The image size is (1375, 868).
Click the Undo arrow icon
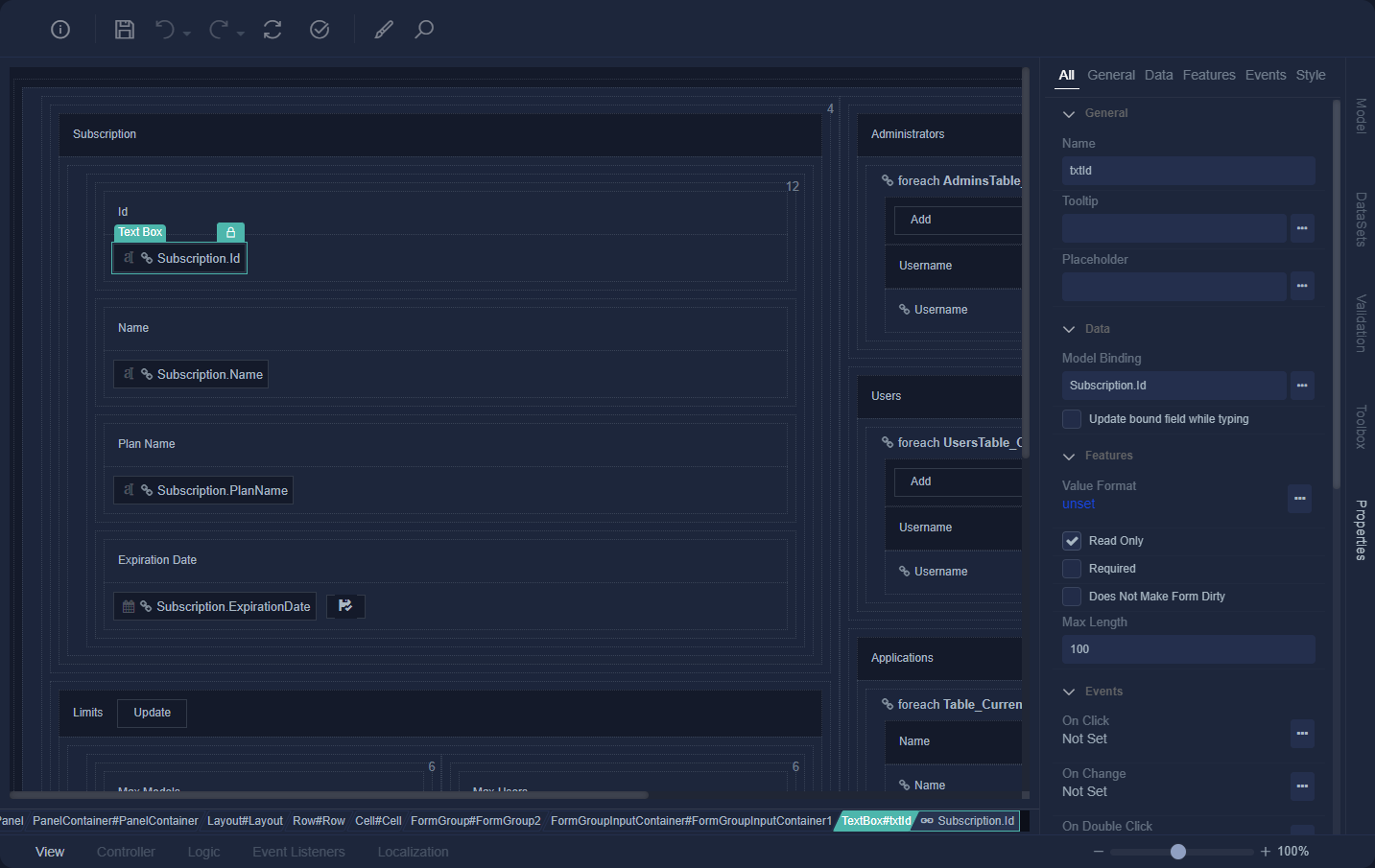click(x=165, y=30)
